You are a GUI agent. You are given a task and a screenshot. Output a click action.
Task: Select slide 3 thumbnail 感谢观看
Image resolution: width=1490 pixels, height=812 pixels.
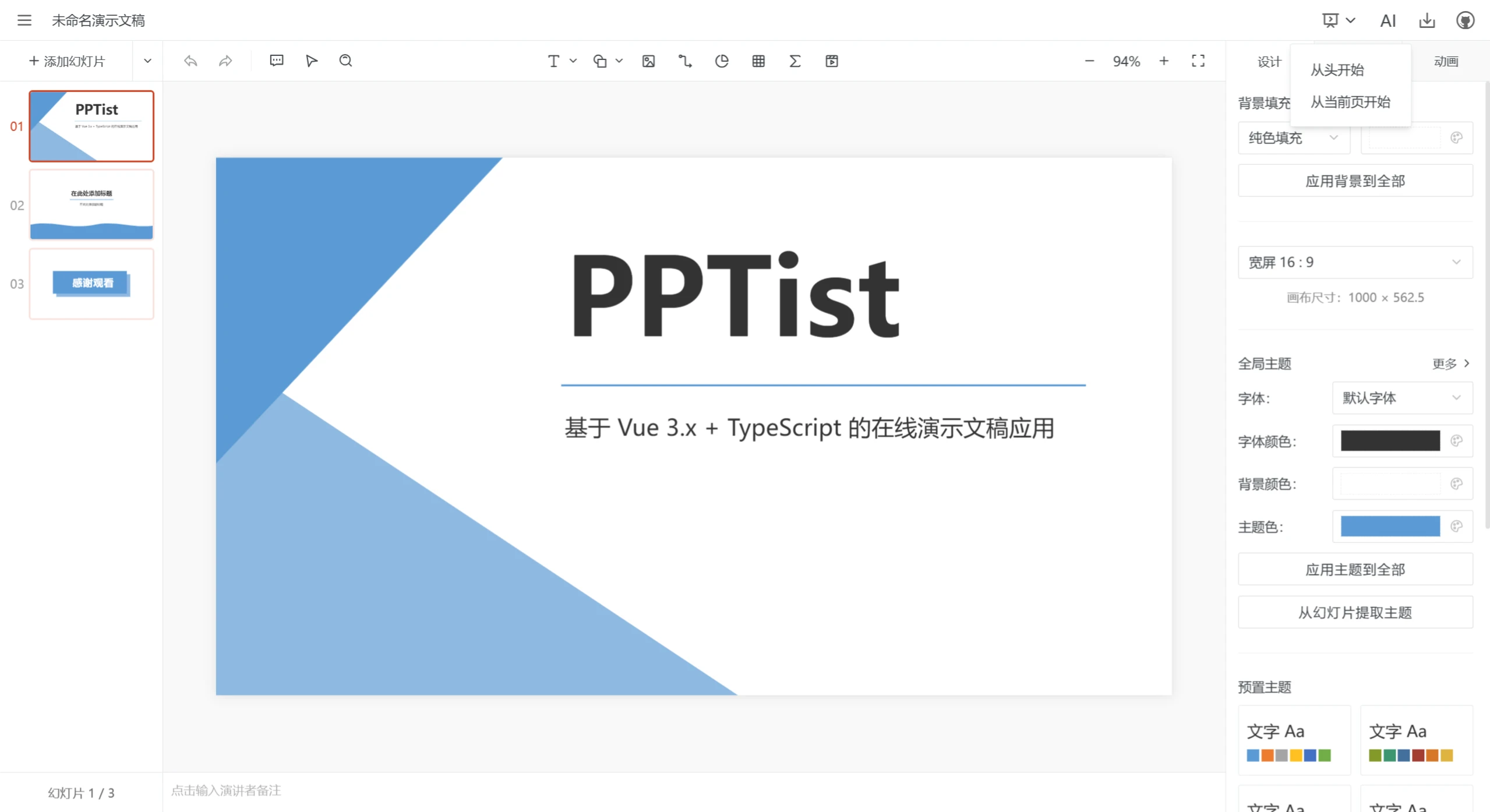[91, 284]
